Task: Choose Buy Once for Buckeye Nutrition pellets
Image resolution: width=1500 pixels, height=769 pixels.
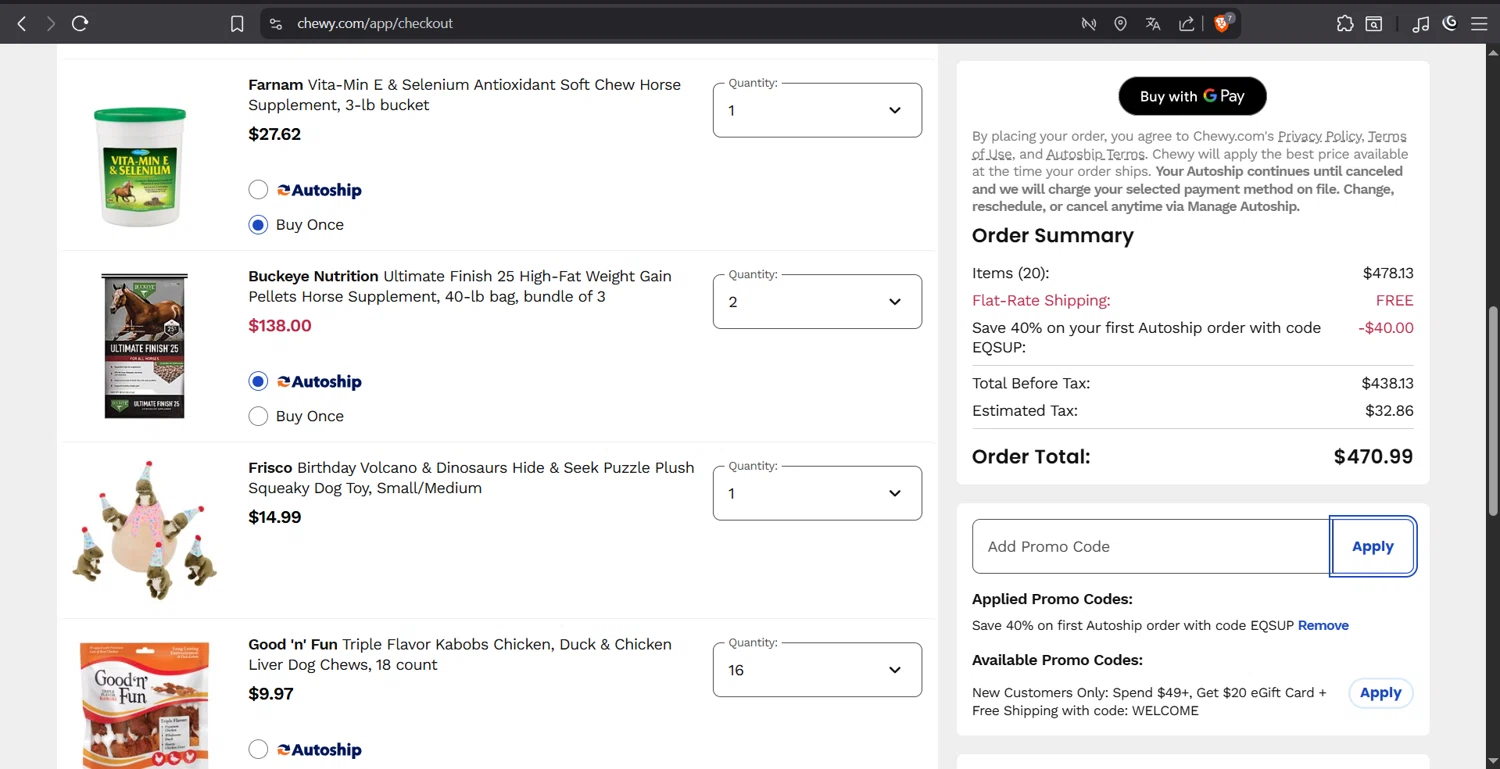Action: pyautogui.click(x=258, y=416)
